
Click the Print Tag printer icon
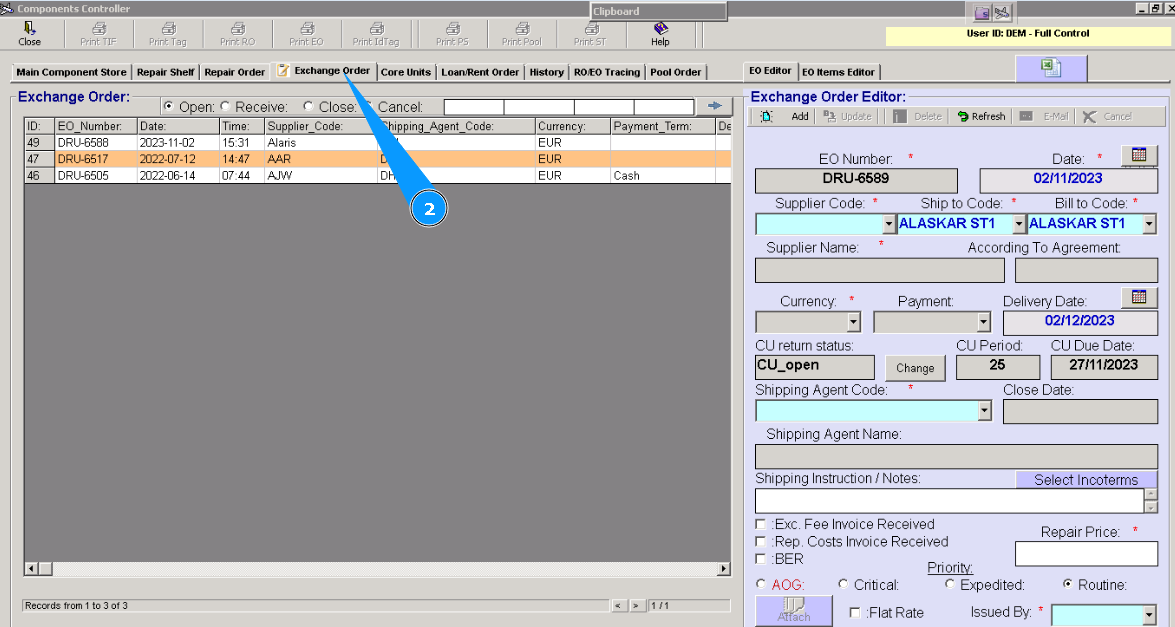(168, 28)
